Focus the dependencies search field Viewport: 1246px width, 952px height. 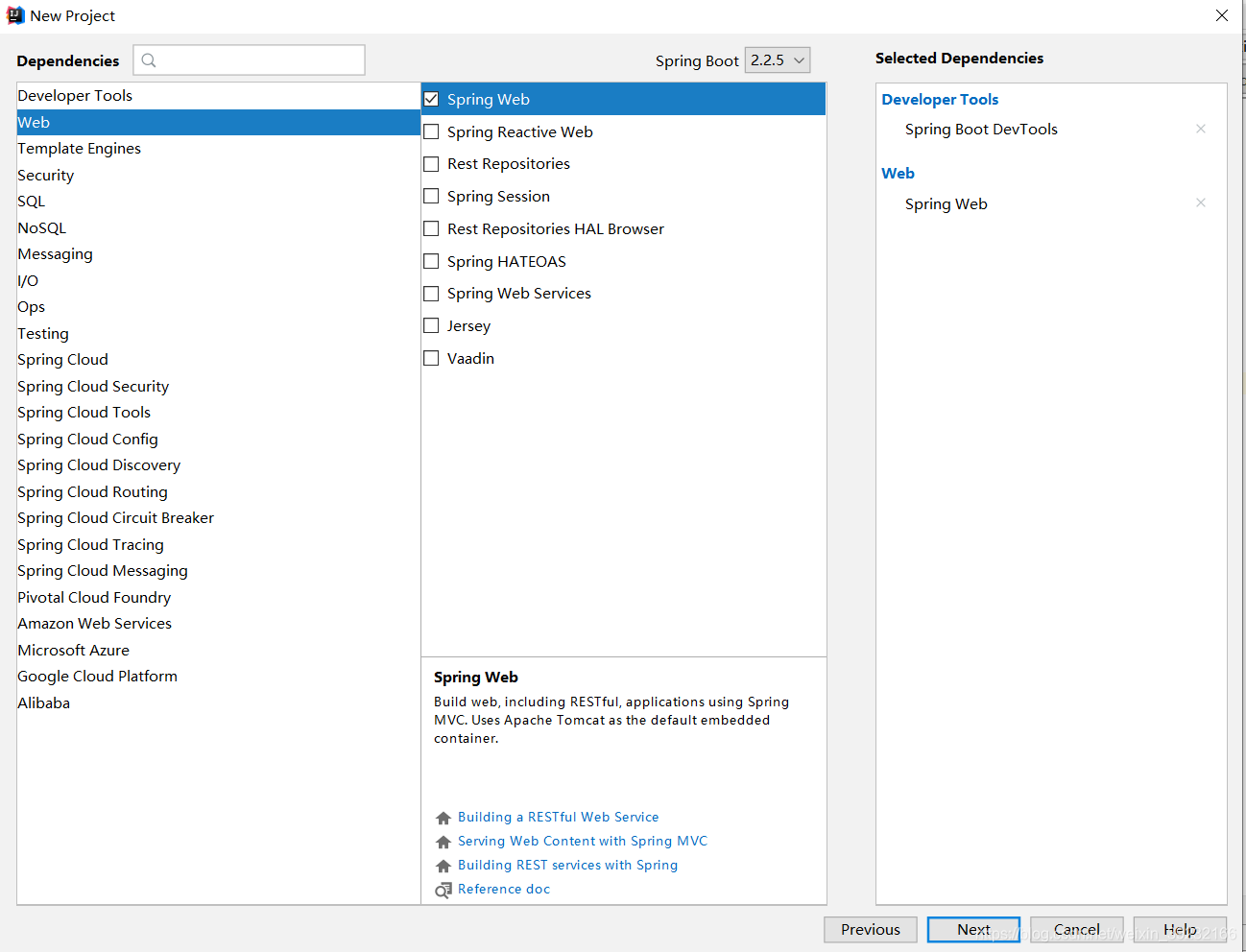[250, 60]
